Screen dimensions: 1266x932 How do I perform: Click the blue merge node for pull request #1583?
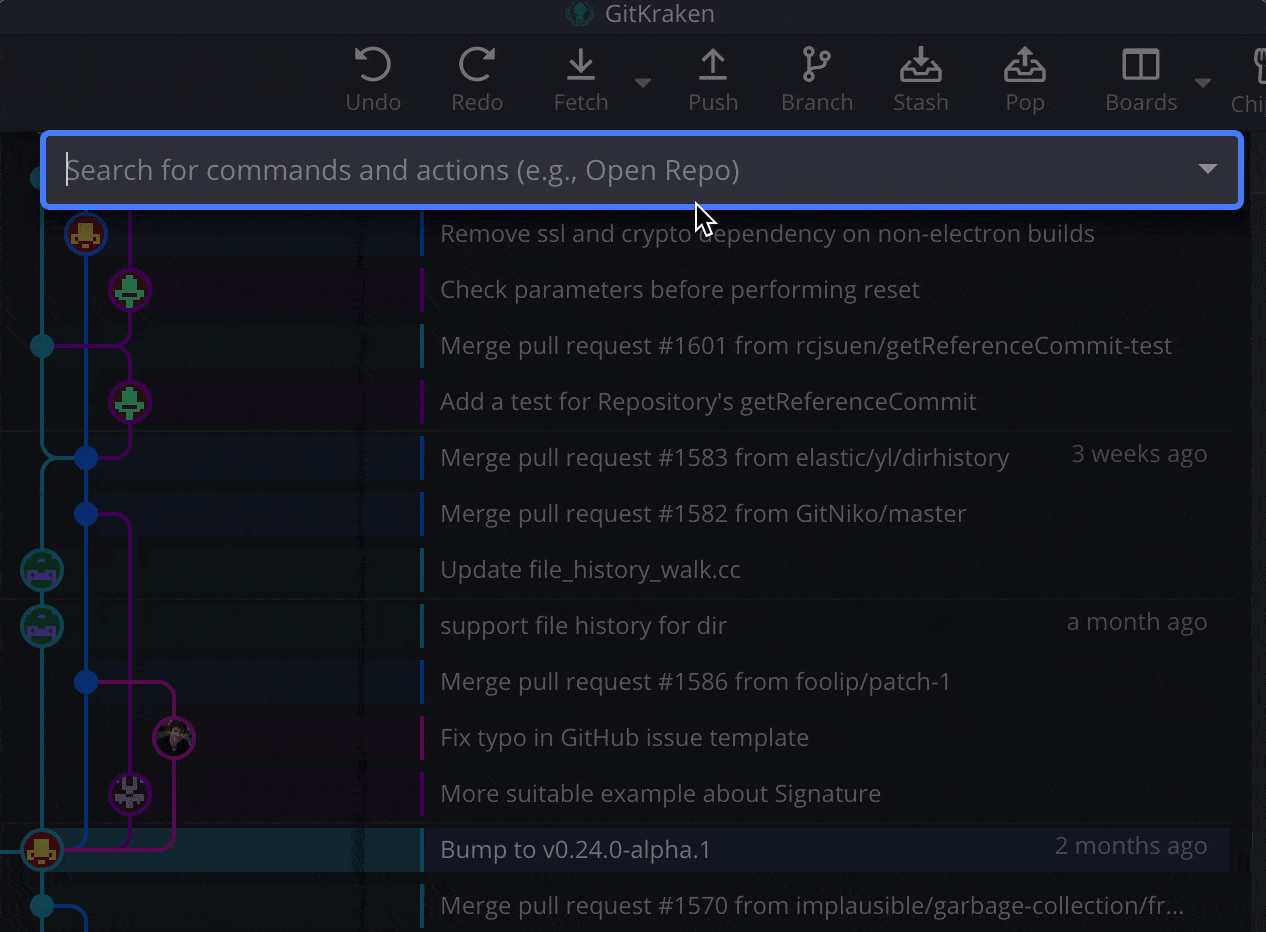(x=86, y=458)
